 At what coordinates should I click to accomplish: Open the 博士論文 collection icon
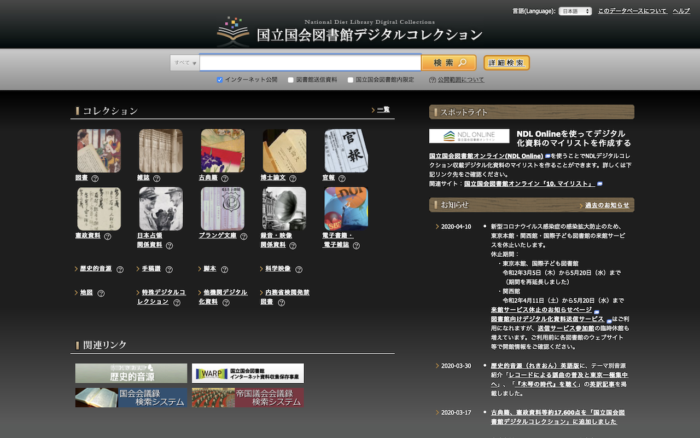tap(284, 150)
